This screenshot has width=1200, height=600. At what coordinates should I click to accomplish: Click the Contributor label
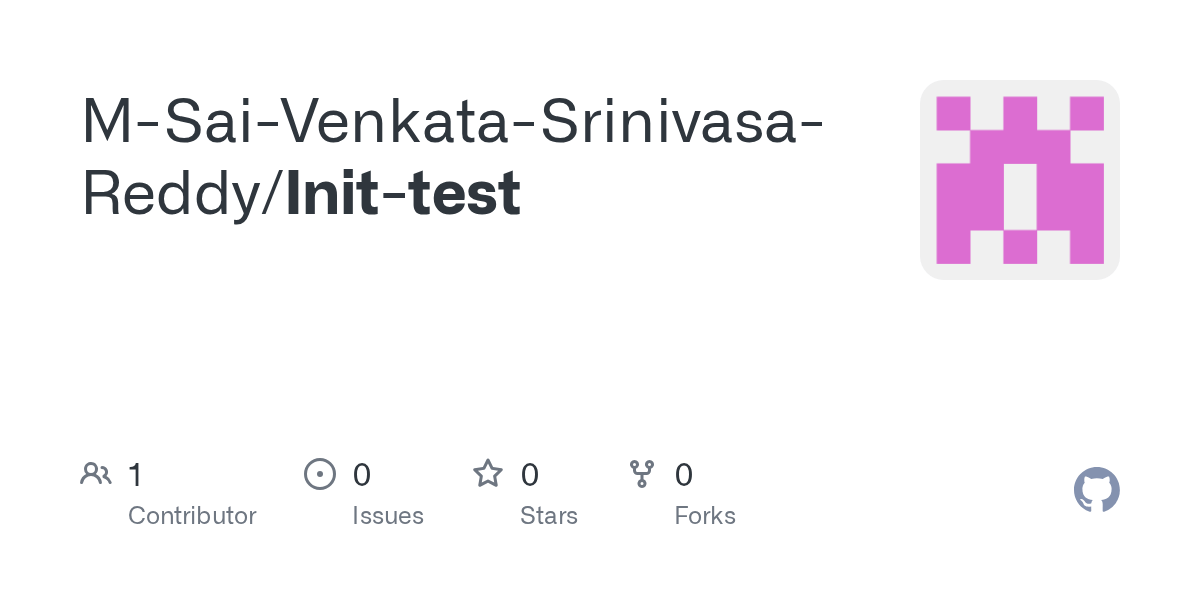(192, 516)
